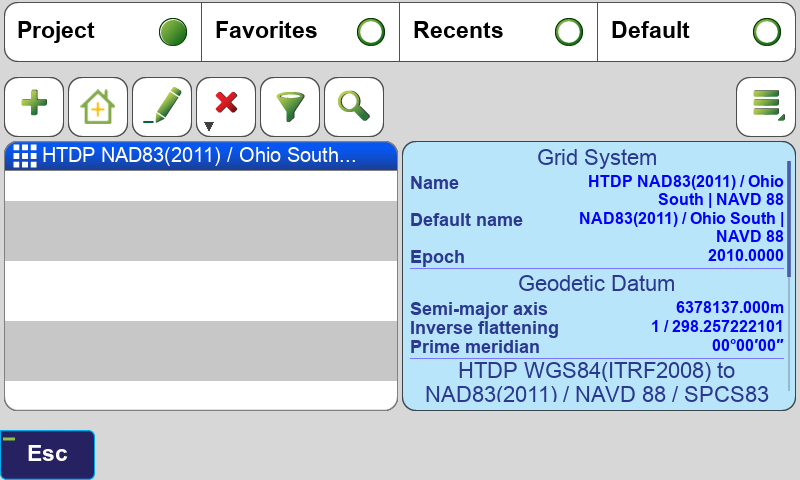Select the Project radio indicator
The width and height of the screenshot is (800, 480).
click(x=173, y=32)
